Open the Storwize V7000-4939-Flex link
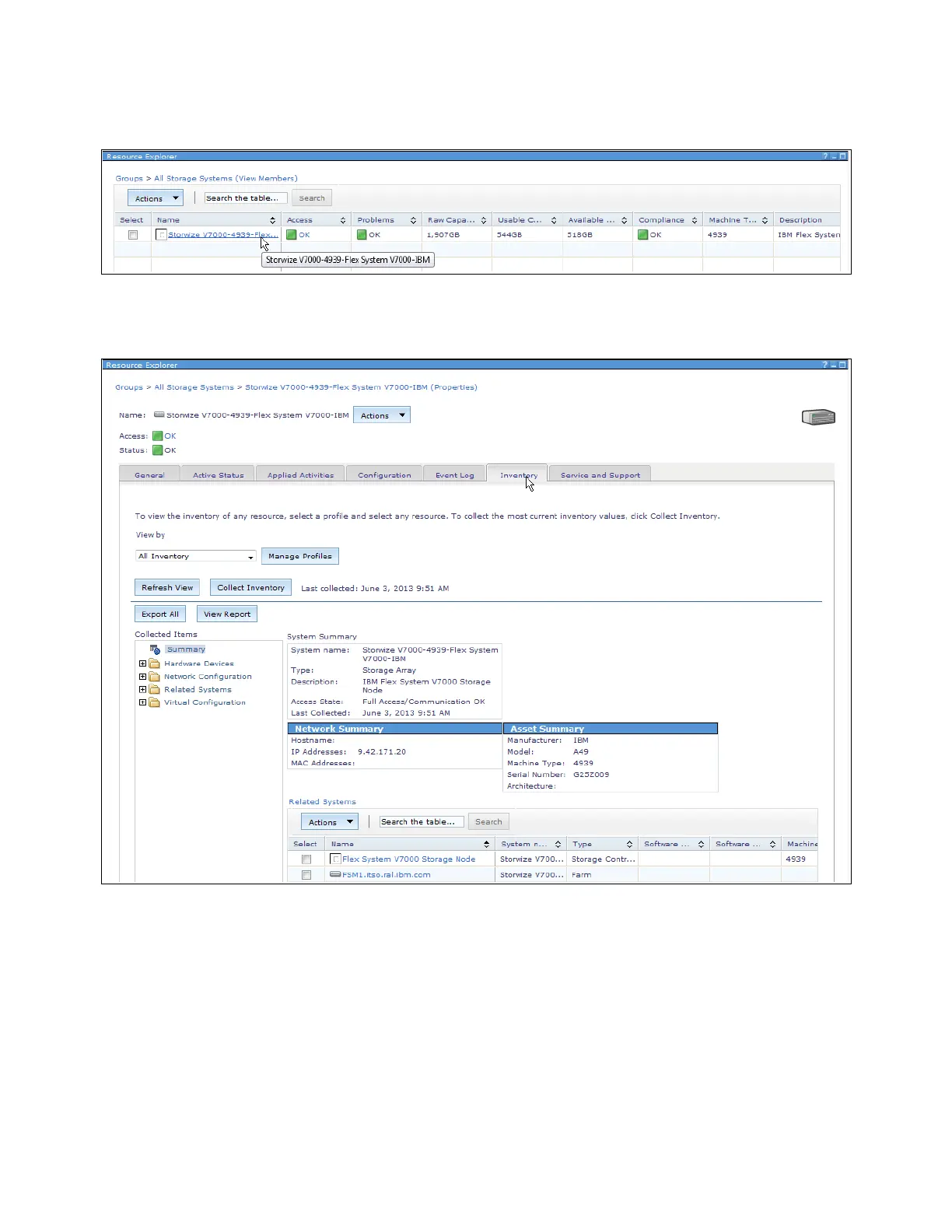 tap(223, 235)
